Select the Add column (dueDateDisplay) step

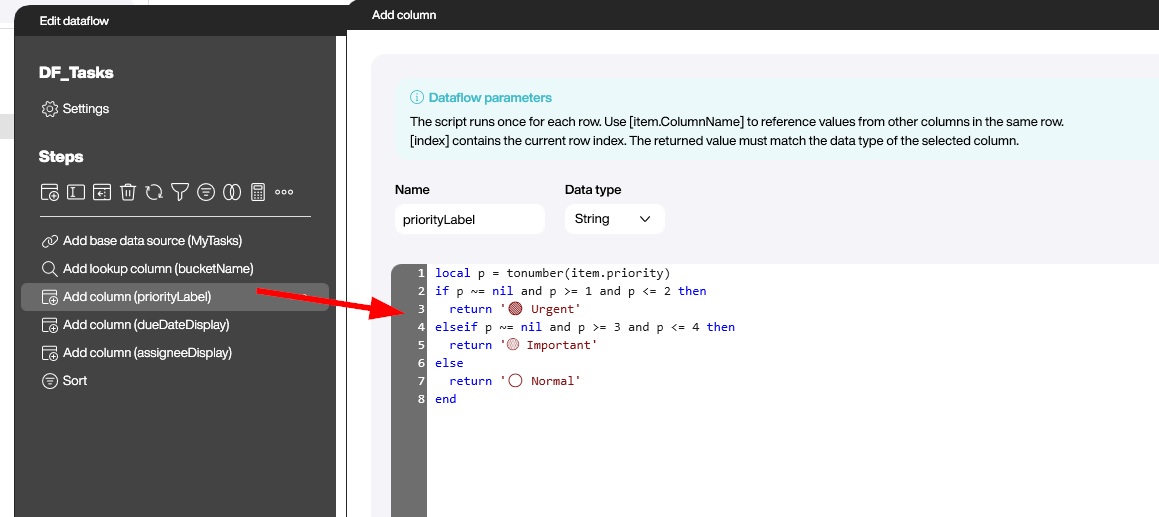[x=175, y=325]
